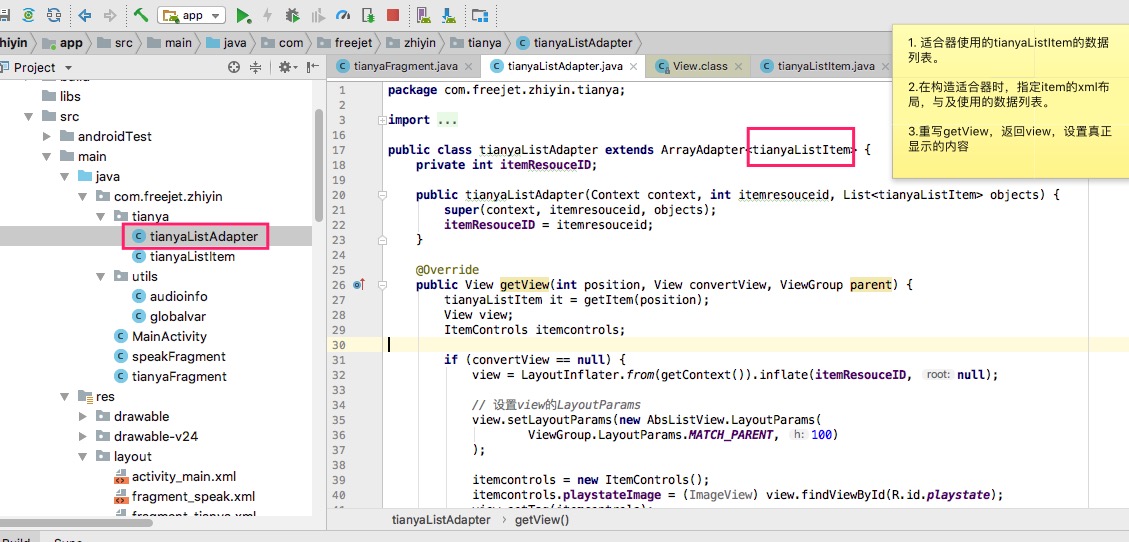Expand the drawable folder
The image size is (1129, 542).
pos(83,417)
